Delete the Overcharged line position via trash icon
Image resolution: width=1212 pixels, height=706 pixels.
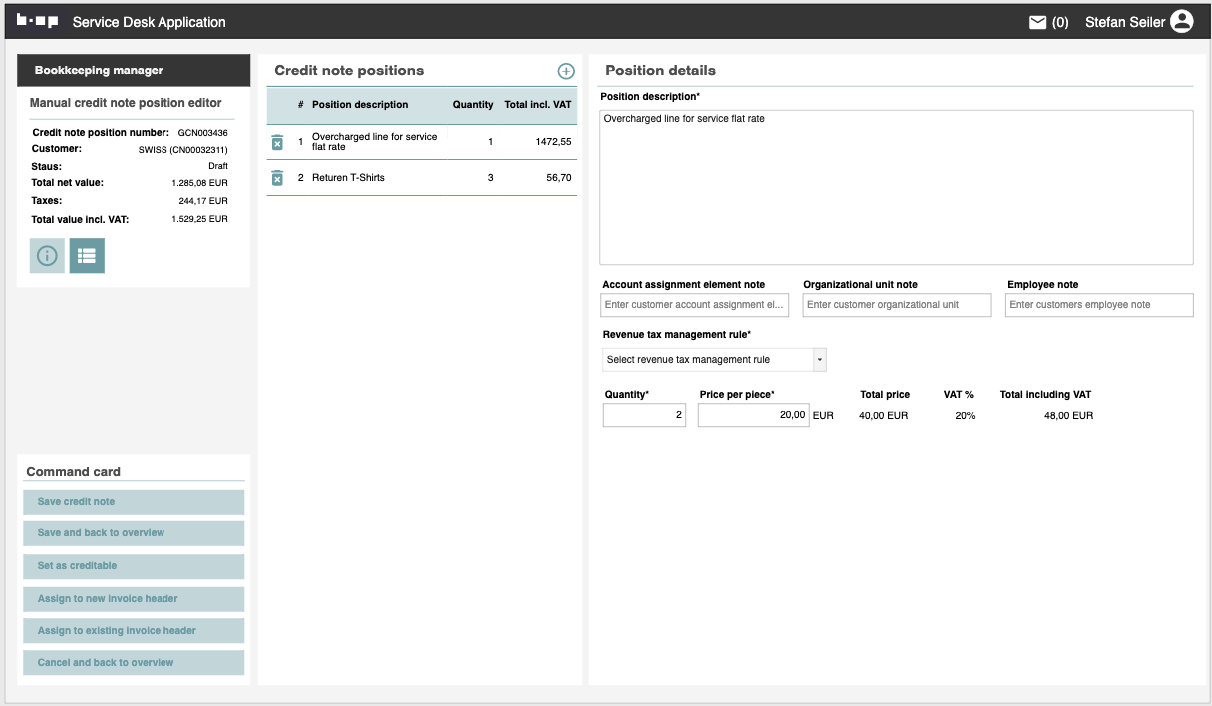[x=278, y=142]
